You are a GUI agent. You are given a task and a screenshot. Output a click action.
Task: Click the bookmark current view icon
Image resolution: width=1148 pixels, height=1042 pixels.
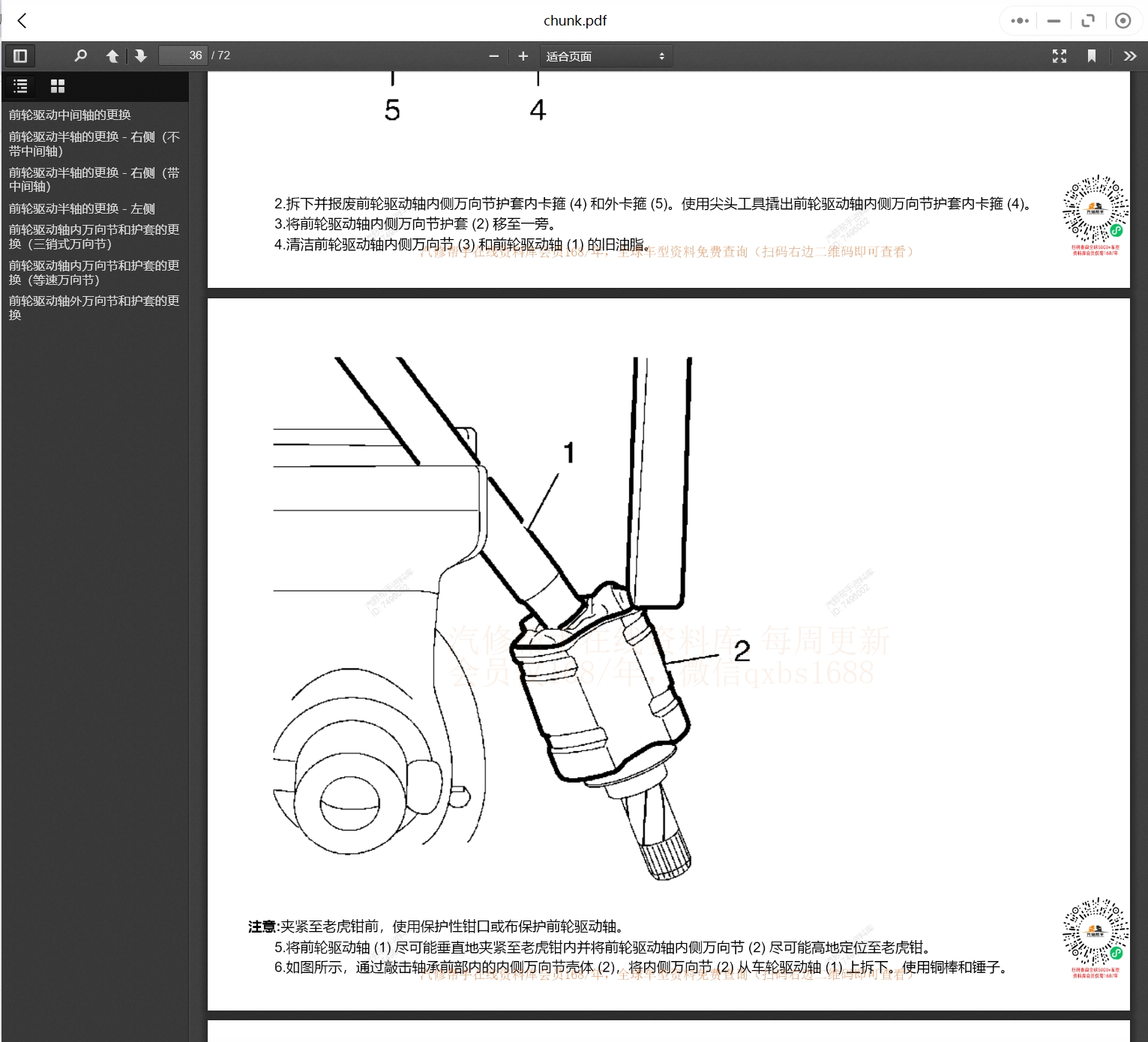pos(1092,55)
